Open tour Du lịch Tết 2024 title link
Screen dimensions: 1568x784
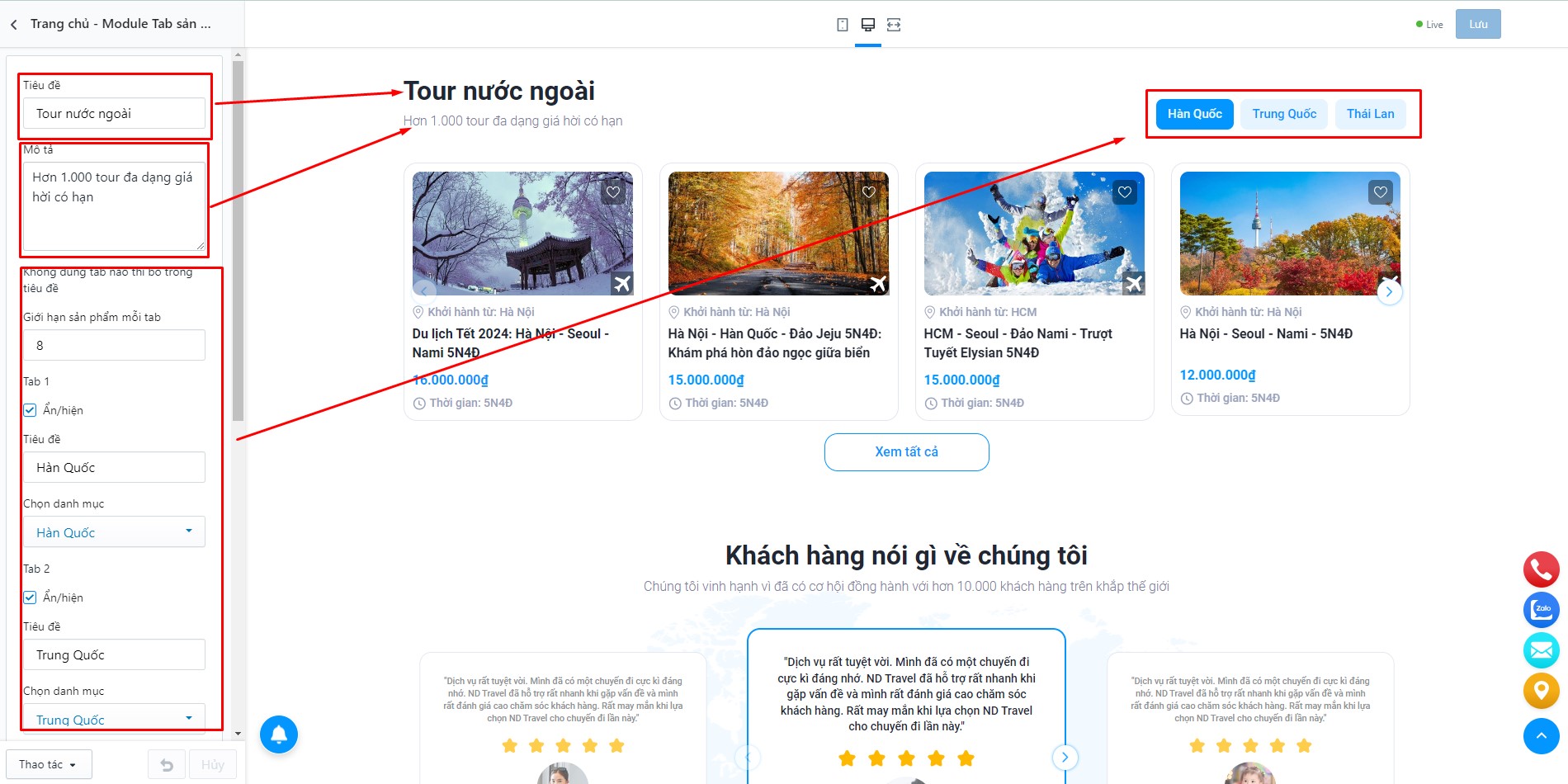[511, 343]
